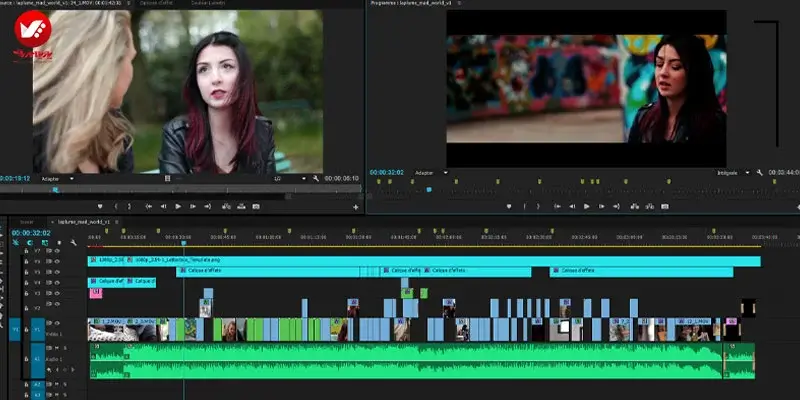Open the Source monitor Adapter zoom dropdown
Image resolution: width=800 pixels, height=400 pixels.
pyautogui.click(x=57, y=179)
